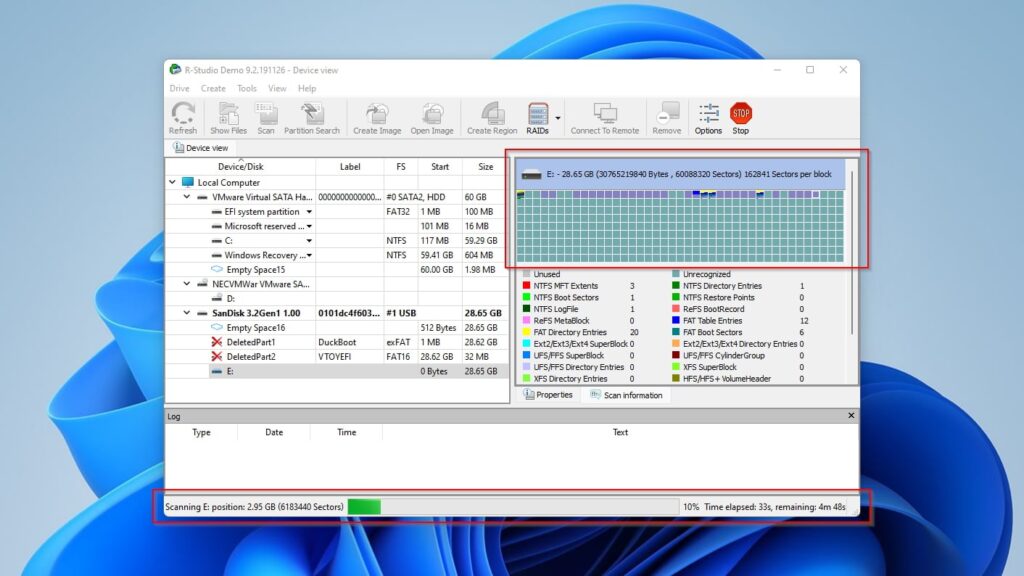Click Create Image toolbar icon
The width and height of the screenshot is (1024, 576).
(x=377, y=118)
